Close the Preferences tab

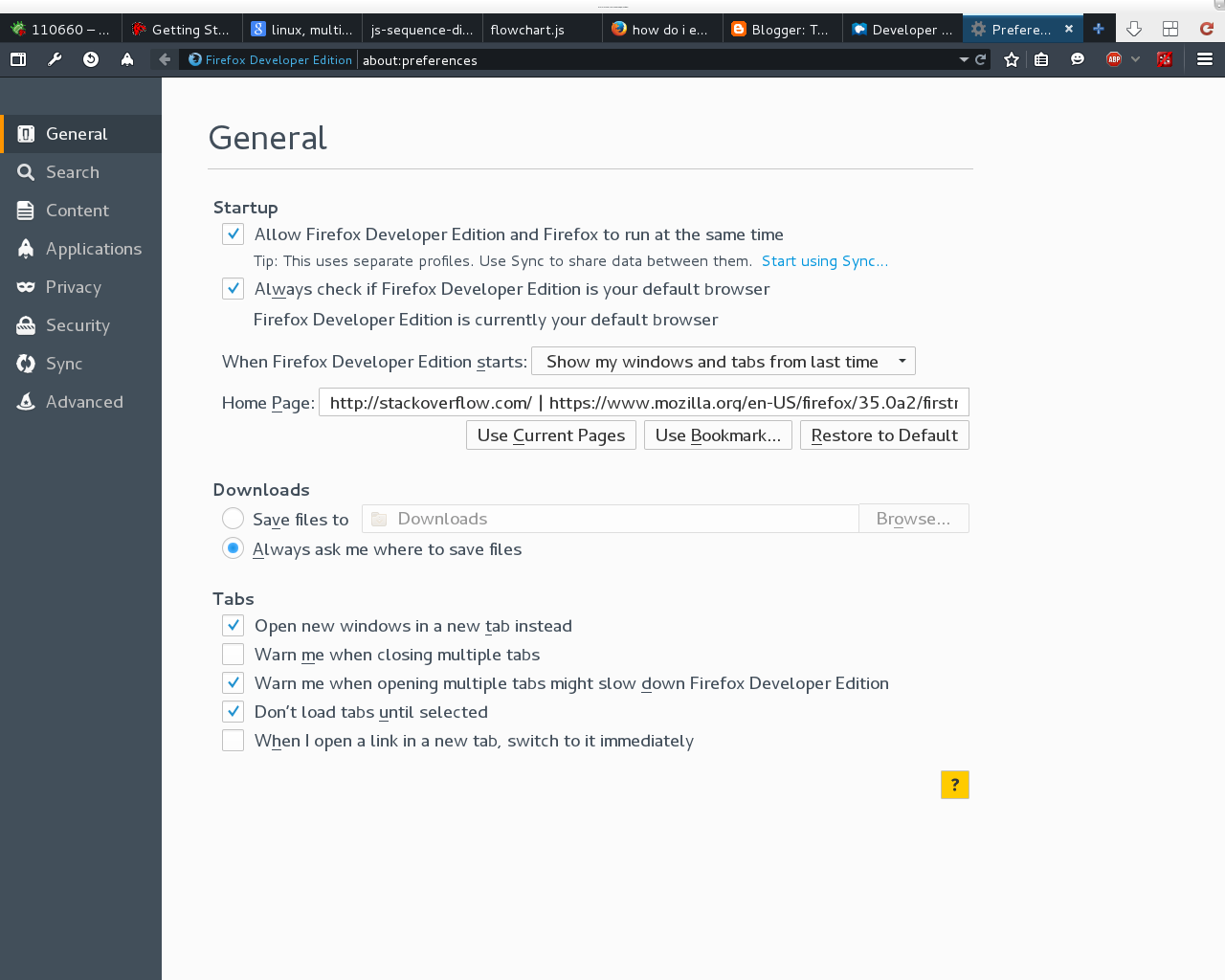click(1069, 29)
